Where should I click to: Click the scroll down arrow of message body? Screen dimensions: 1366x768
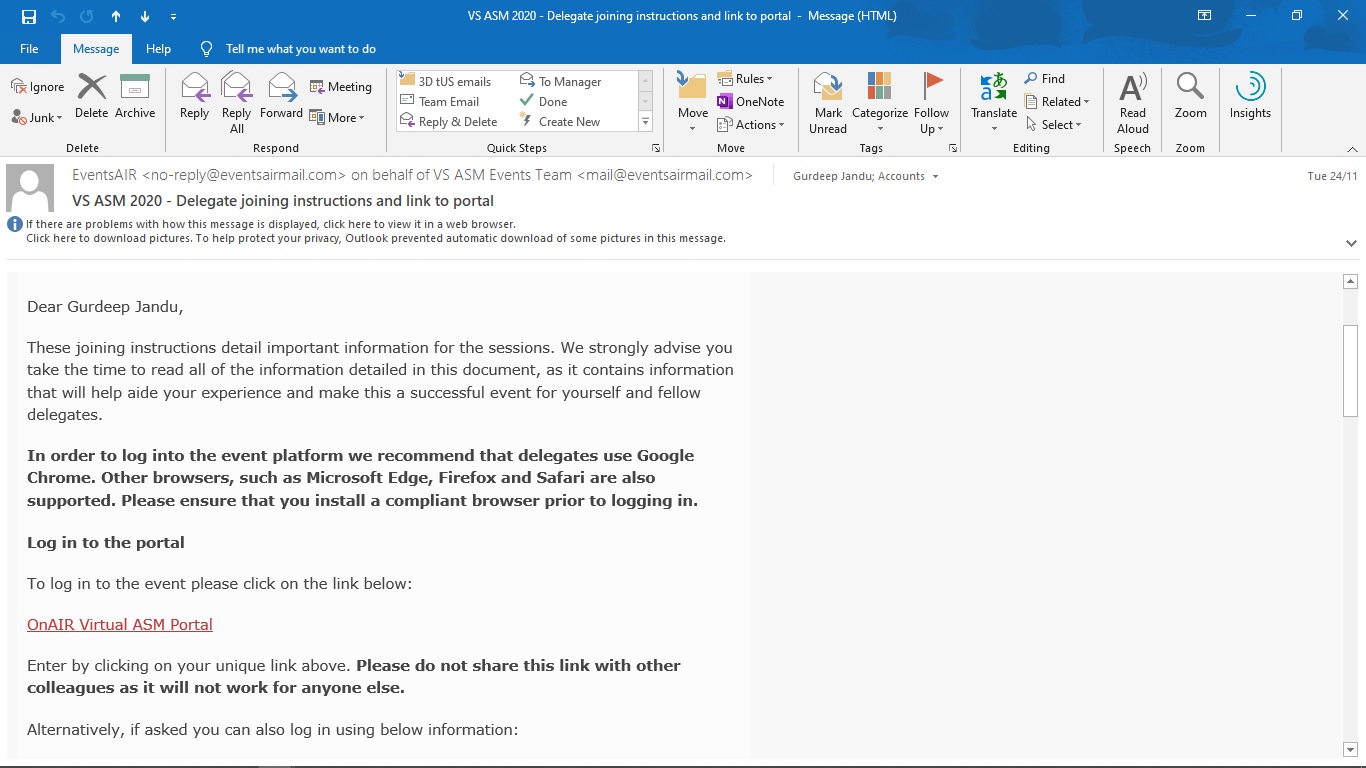click(1350, 749)
